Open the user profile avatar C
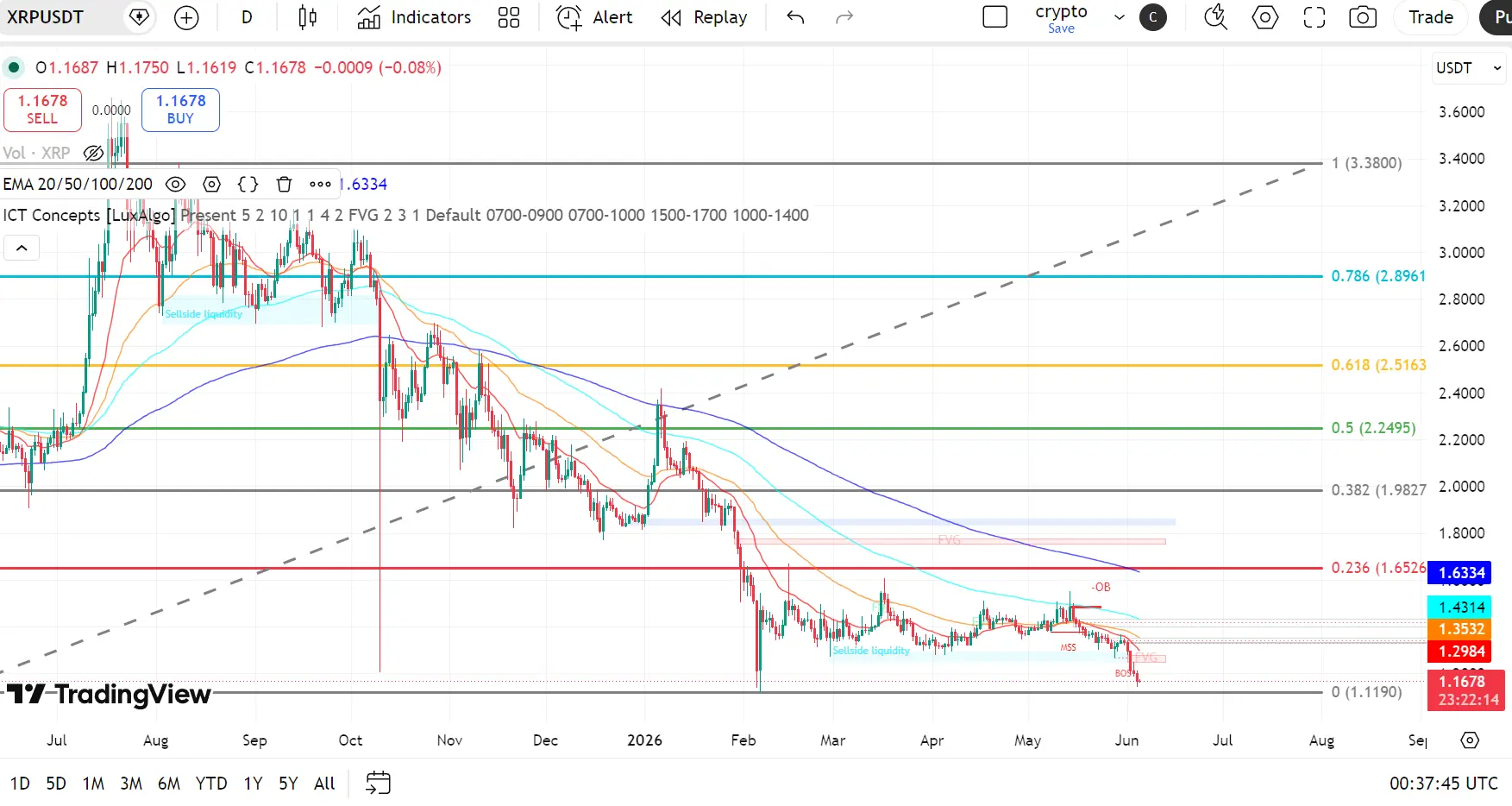This screenshot has height=806, width=1512. (1153, 17)
